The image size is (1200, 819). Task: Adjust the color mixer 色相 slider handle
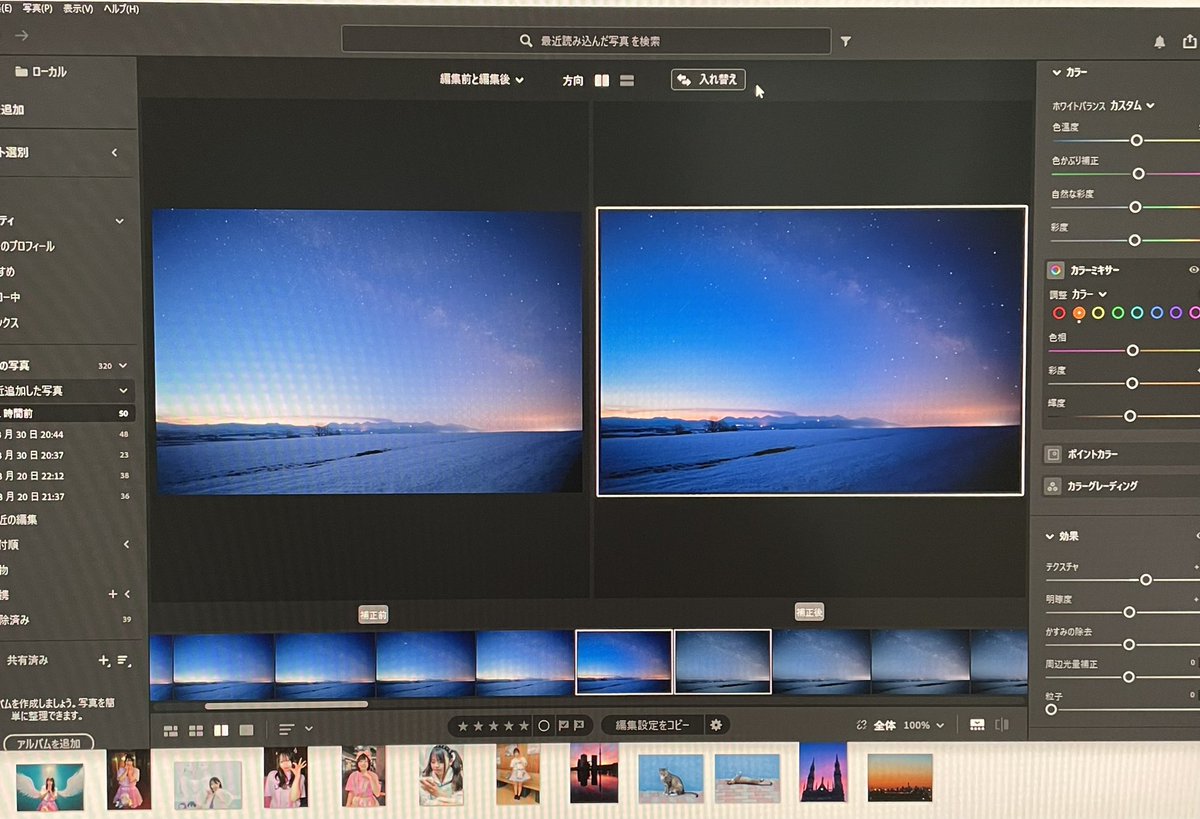tap(1133, 350)
